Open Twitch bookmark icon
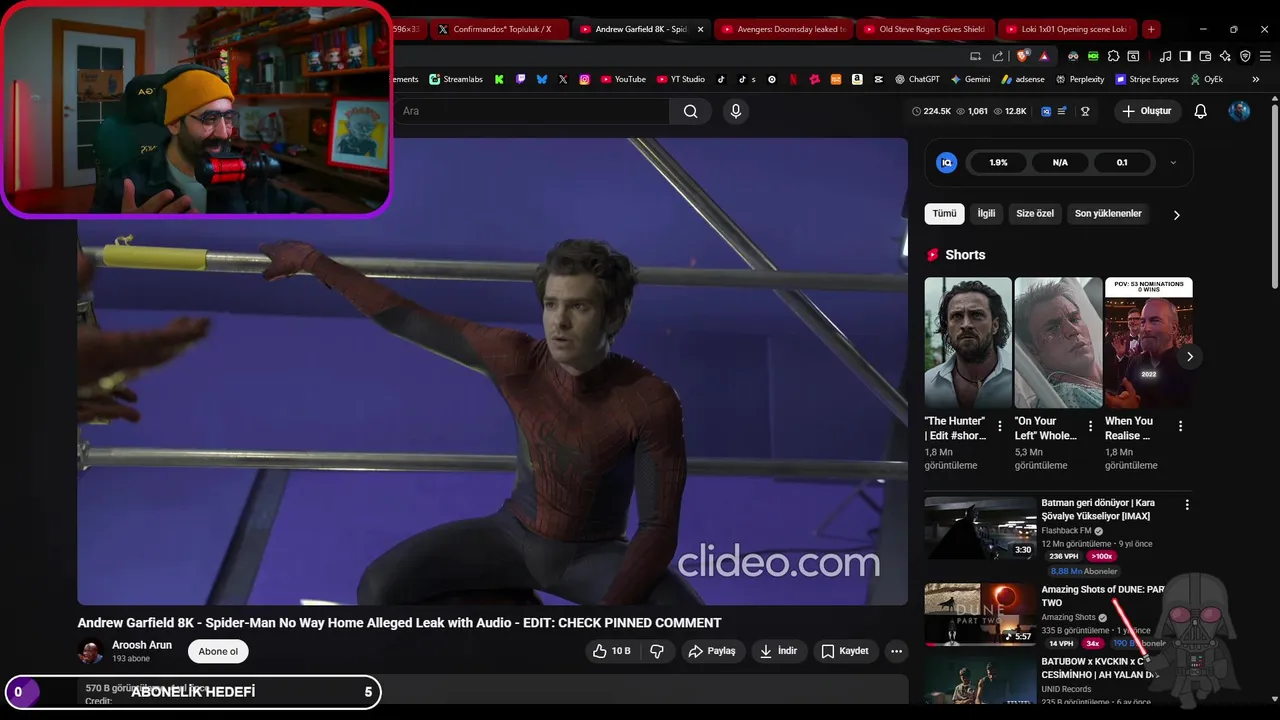This screenshot has height=720, width=1280. coord(520,79)
